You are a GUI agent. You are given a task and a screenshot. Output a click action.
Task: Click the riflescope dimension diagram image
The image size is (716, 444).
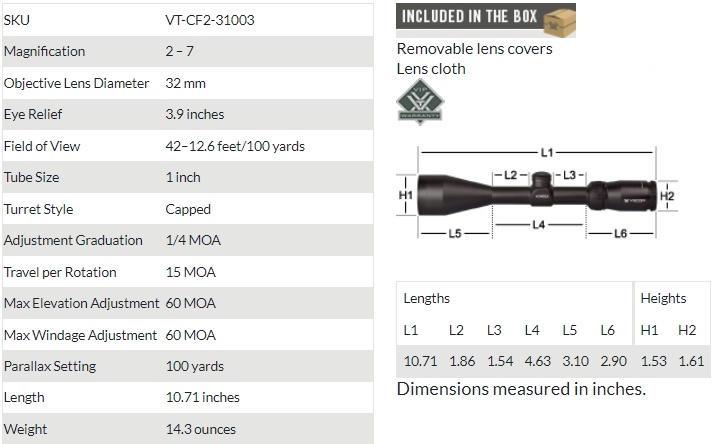click(537, 193)
